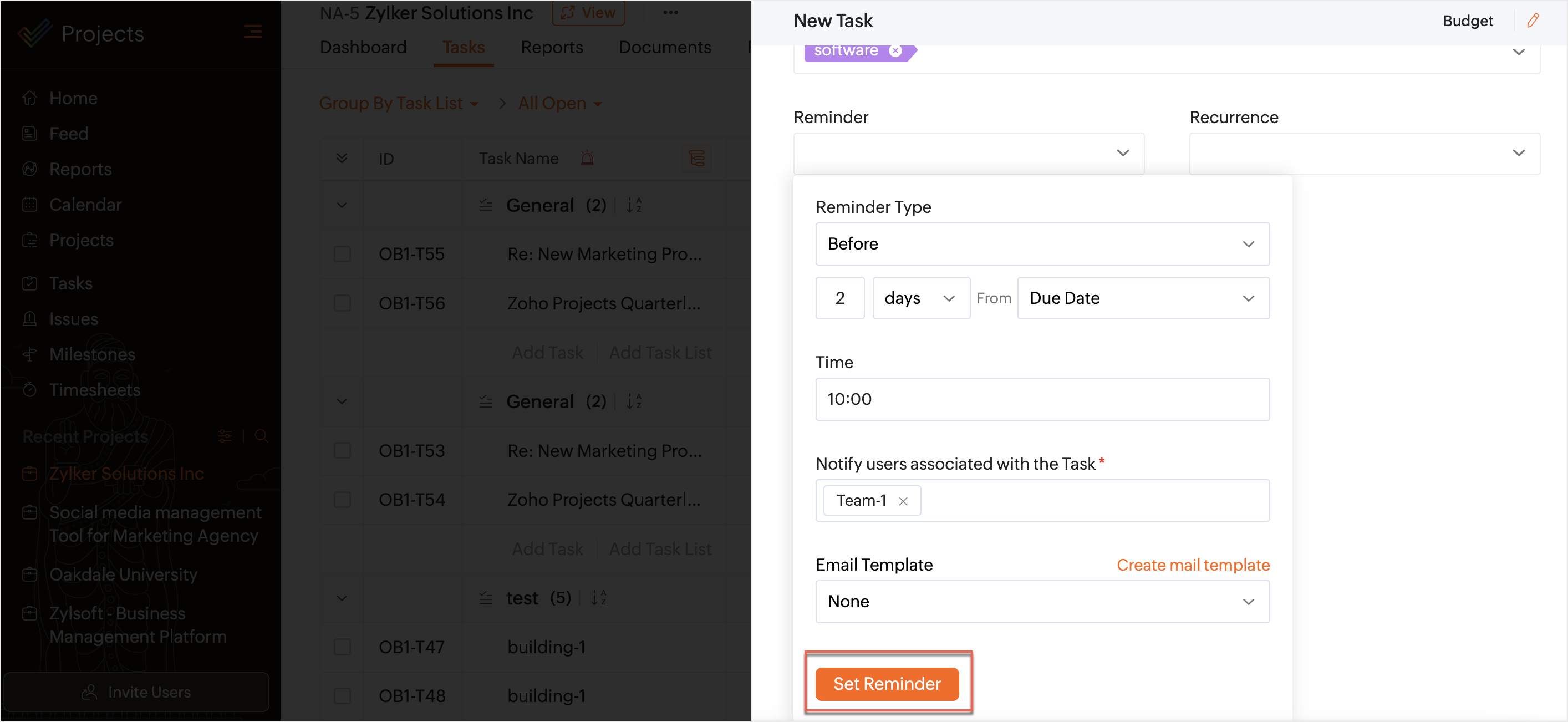The image size is (1568, 722).
Task: Open the Email Template dropdown set to None
Action: [x=1041, y=602]
